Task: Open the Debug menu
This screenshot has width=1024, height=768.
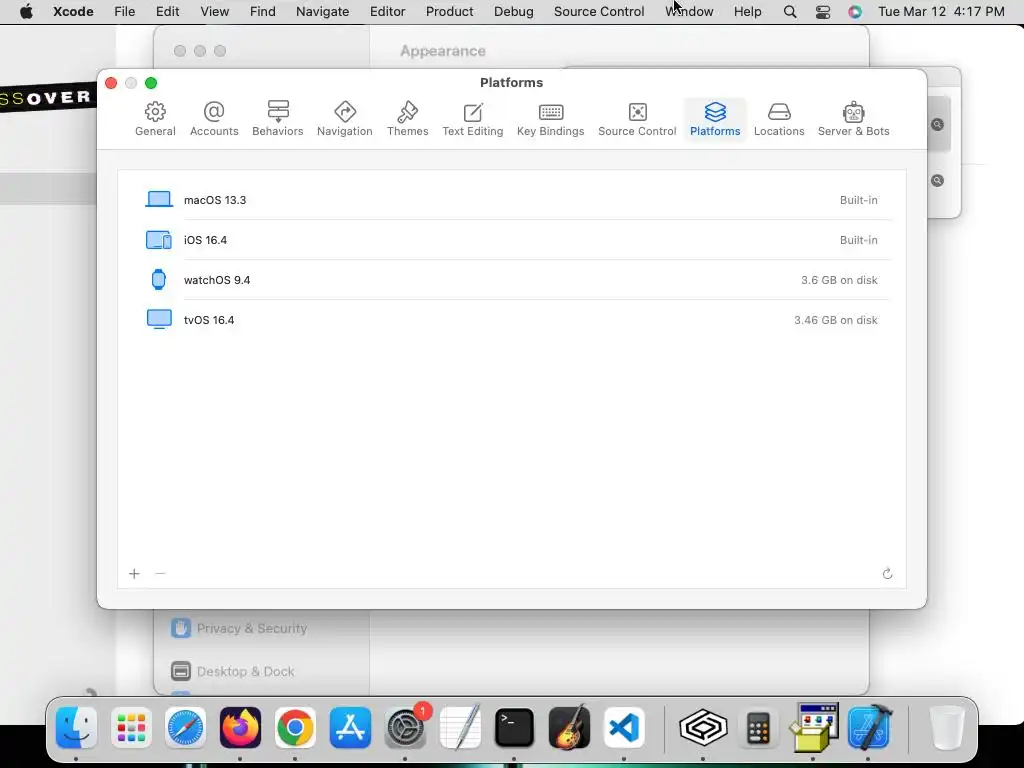Action: [x=513, y=12]
